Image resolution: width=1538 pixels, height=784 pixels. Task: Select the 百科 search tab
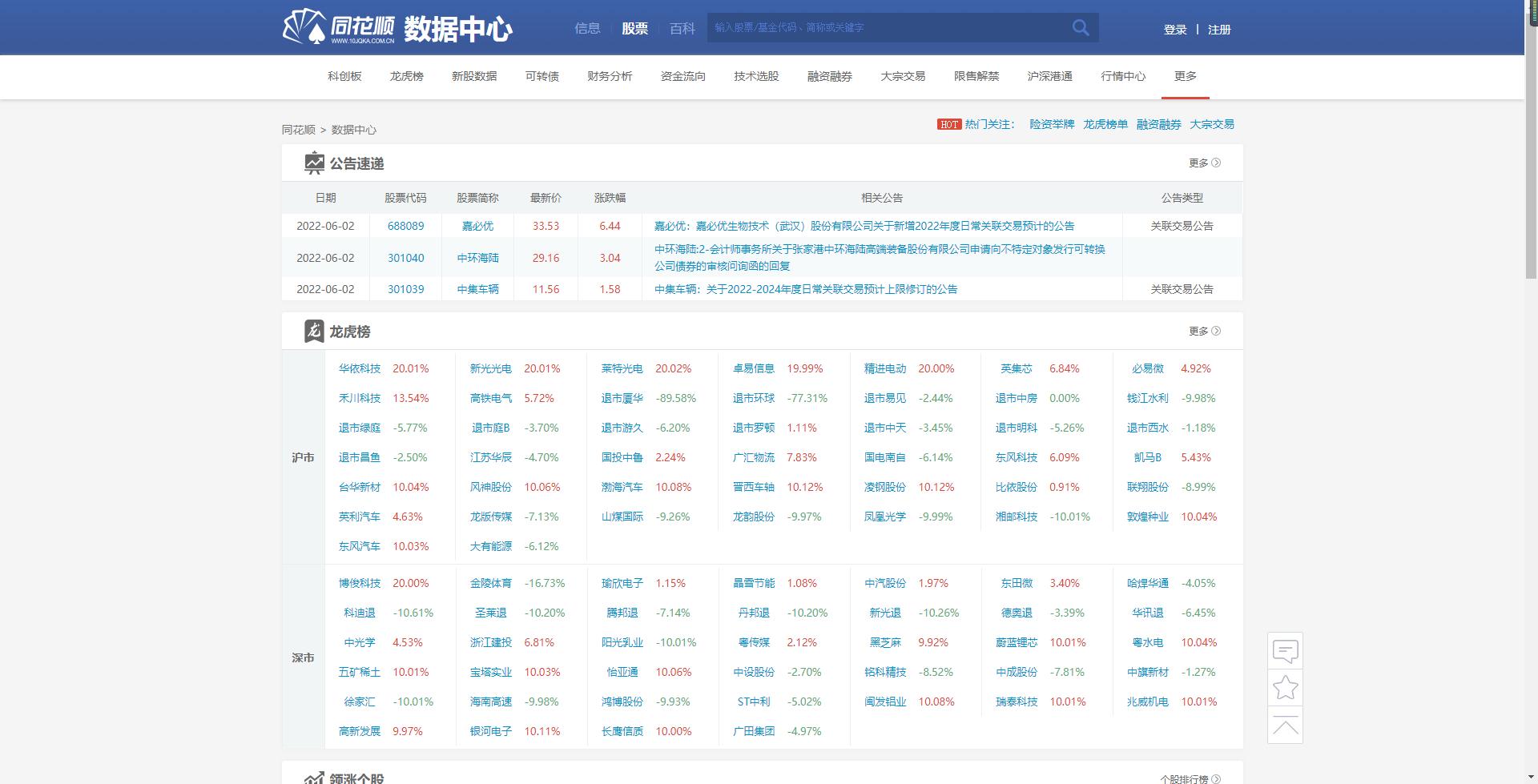click(682, 28)
